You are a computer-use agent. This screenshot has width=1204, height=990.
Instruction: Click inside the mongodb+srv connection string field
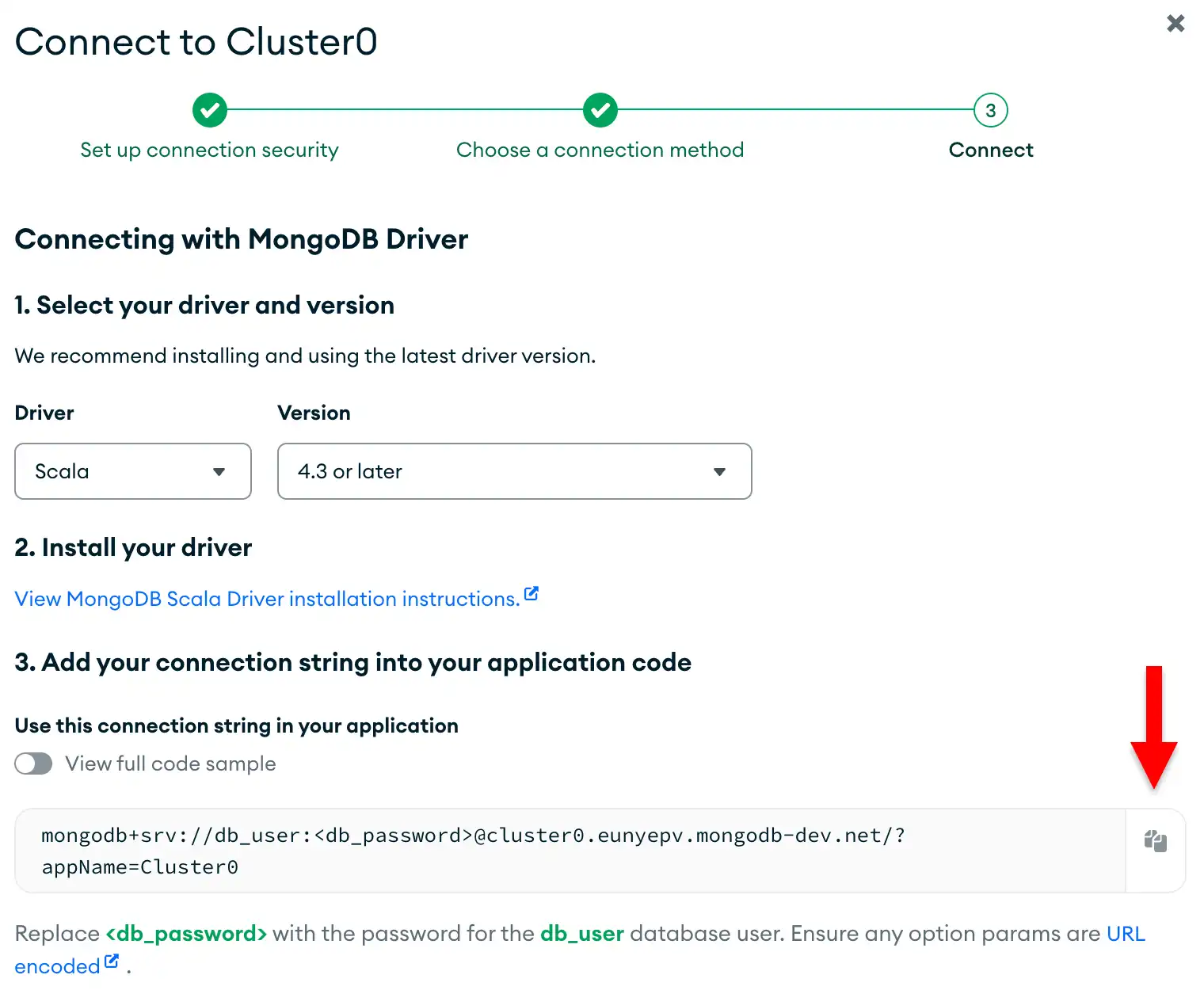[x=475, y=851]
